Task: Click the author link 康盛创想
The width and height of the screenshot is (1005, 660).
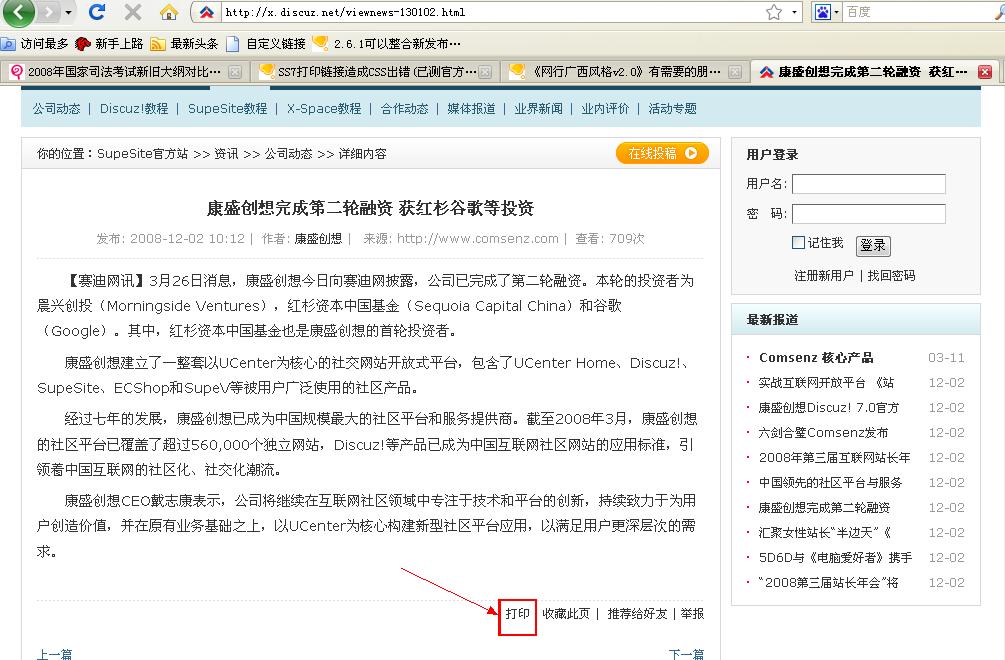Action: point(318,239)
